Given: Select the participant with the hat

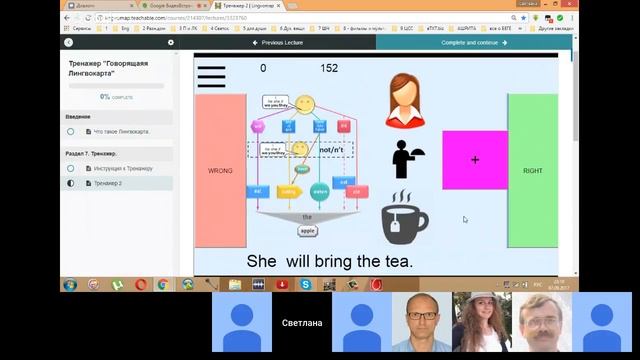Looking at the screenshot, I should (482, 322).
